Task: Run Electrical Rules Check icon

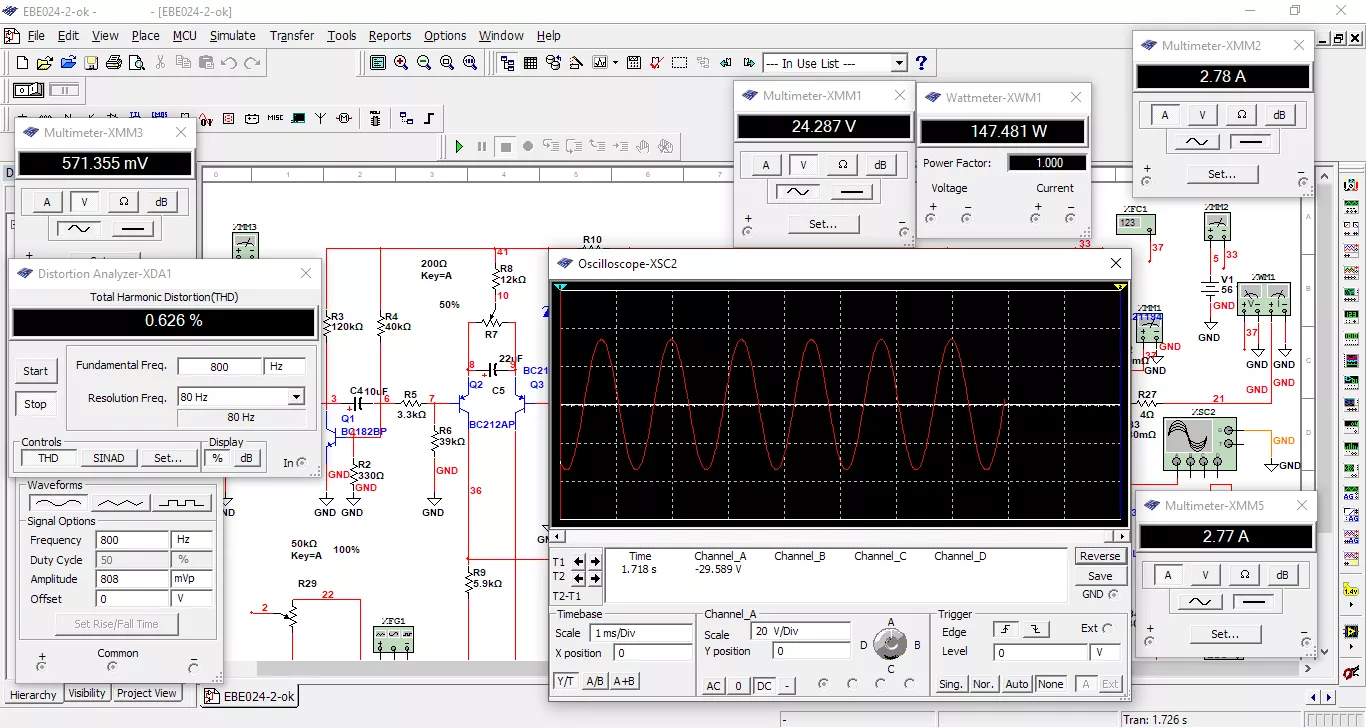Action: coord(657,63)
